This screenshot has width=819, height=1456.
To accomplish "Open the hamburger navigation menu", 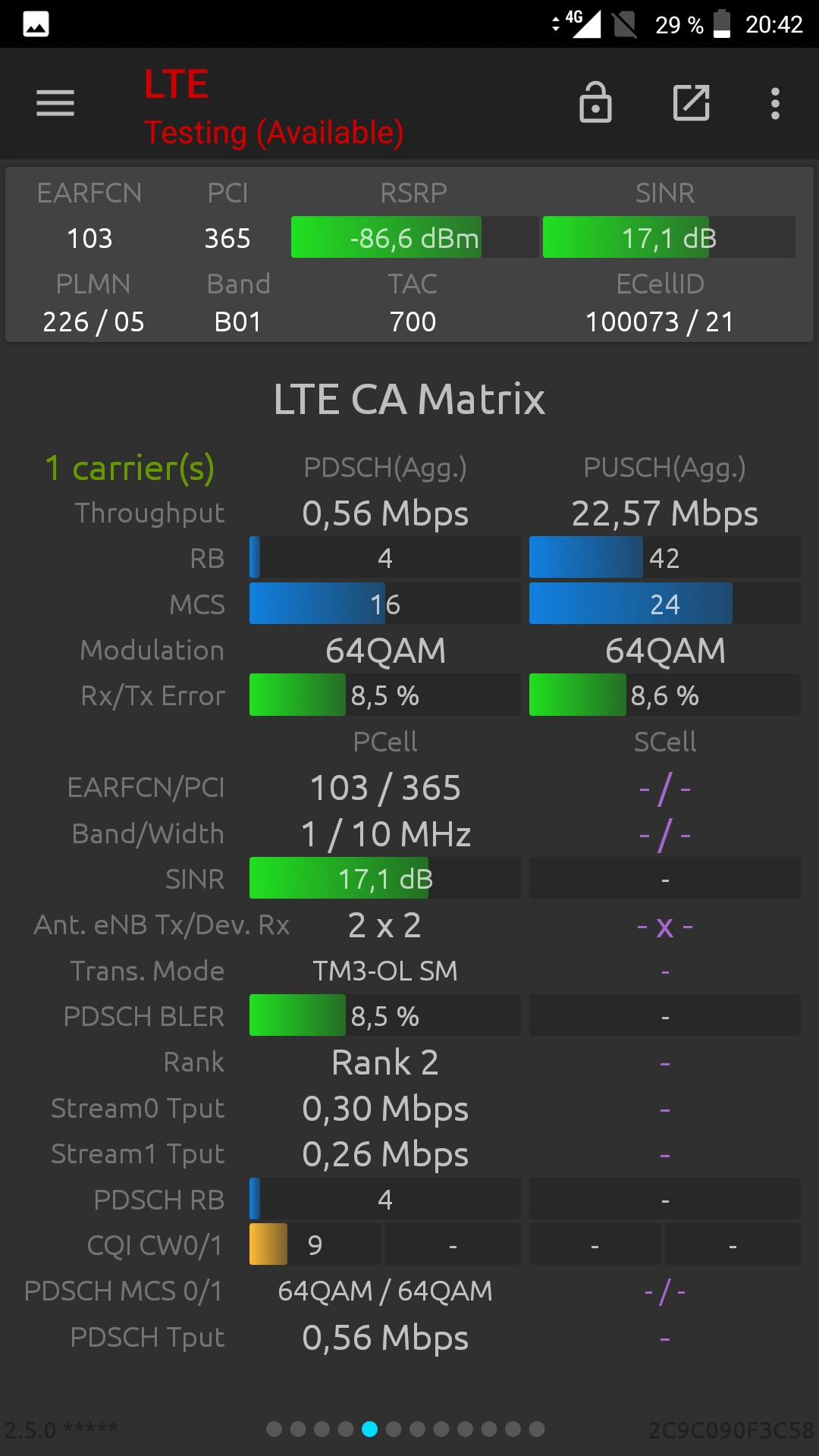I will pos(55,103).
